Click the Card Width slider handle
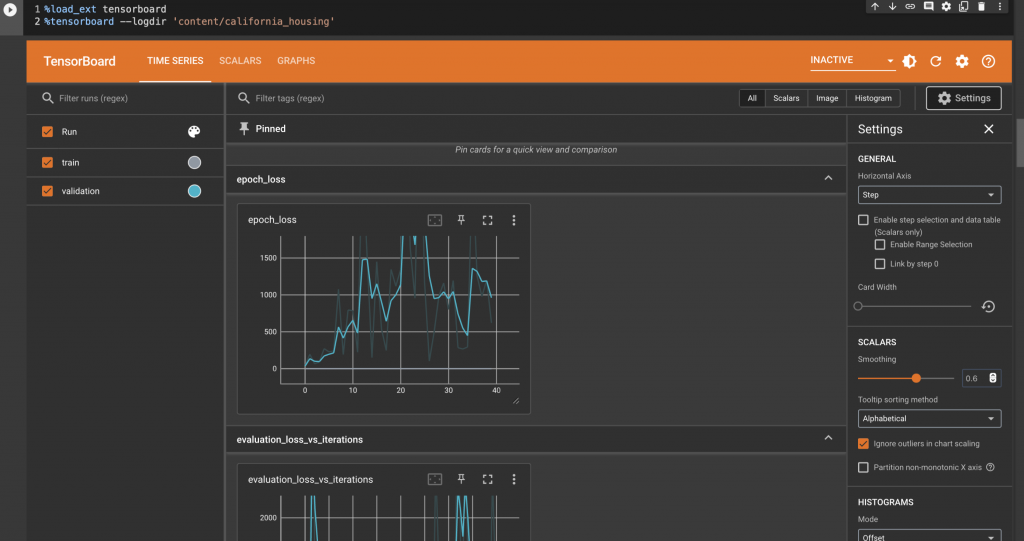 (858, 306)
